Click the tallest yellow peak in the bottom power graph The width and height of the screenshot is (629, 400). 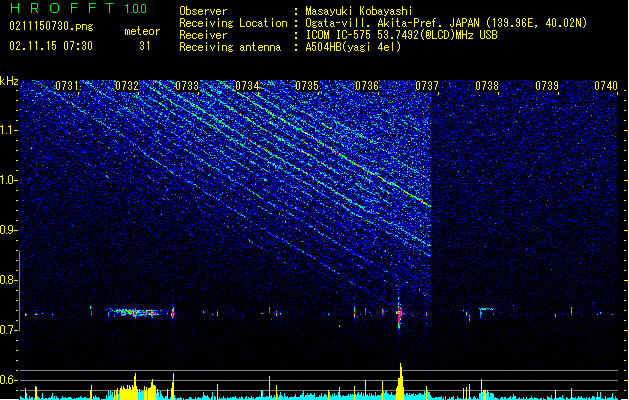(x=400, y=381)
